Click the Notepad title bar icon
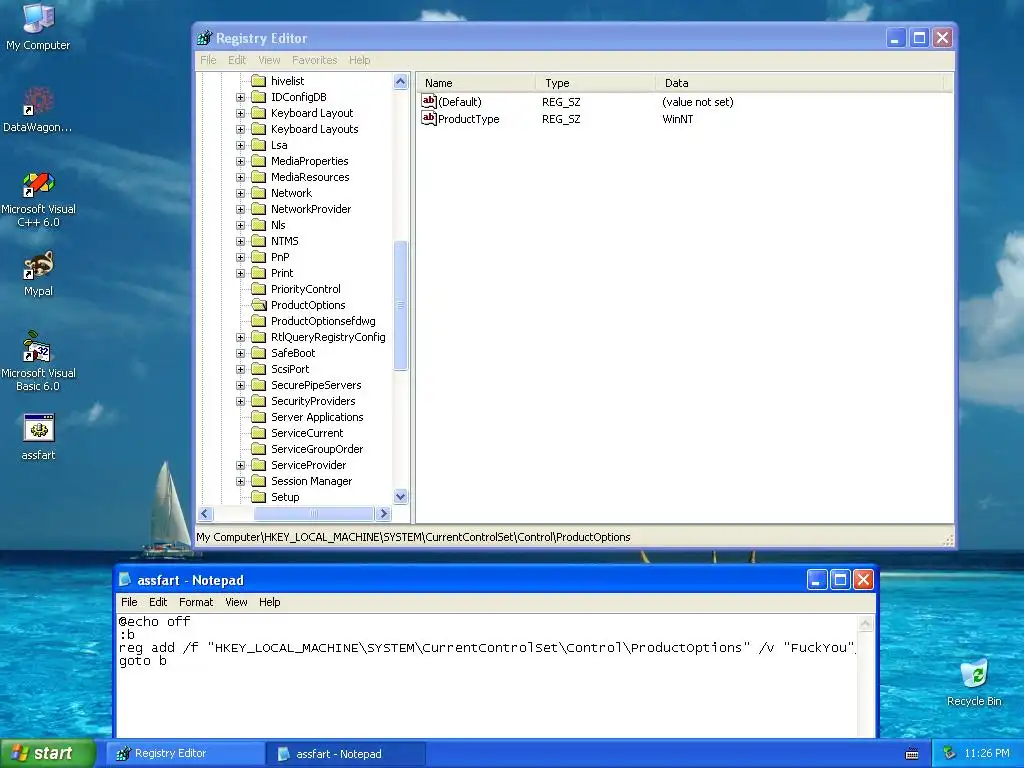Image resolution: width=1024 pixels, height=768 pixels. (125, 580)
